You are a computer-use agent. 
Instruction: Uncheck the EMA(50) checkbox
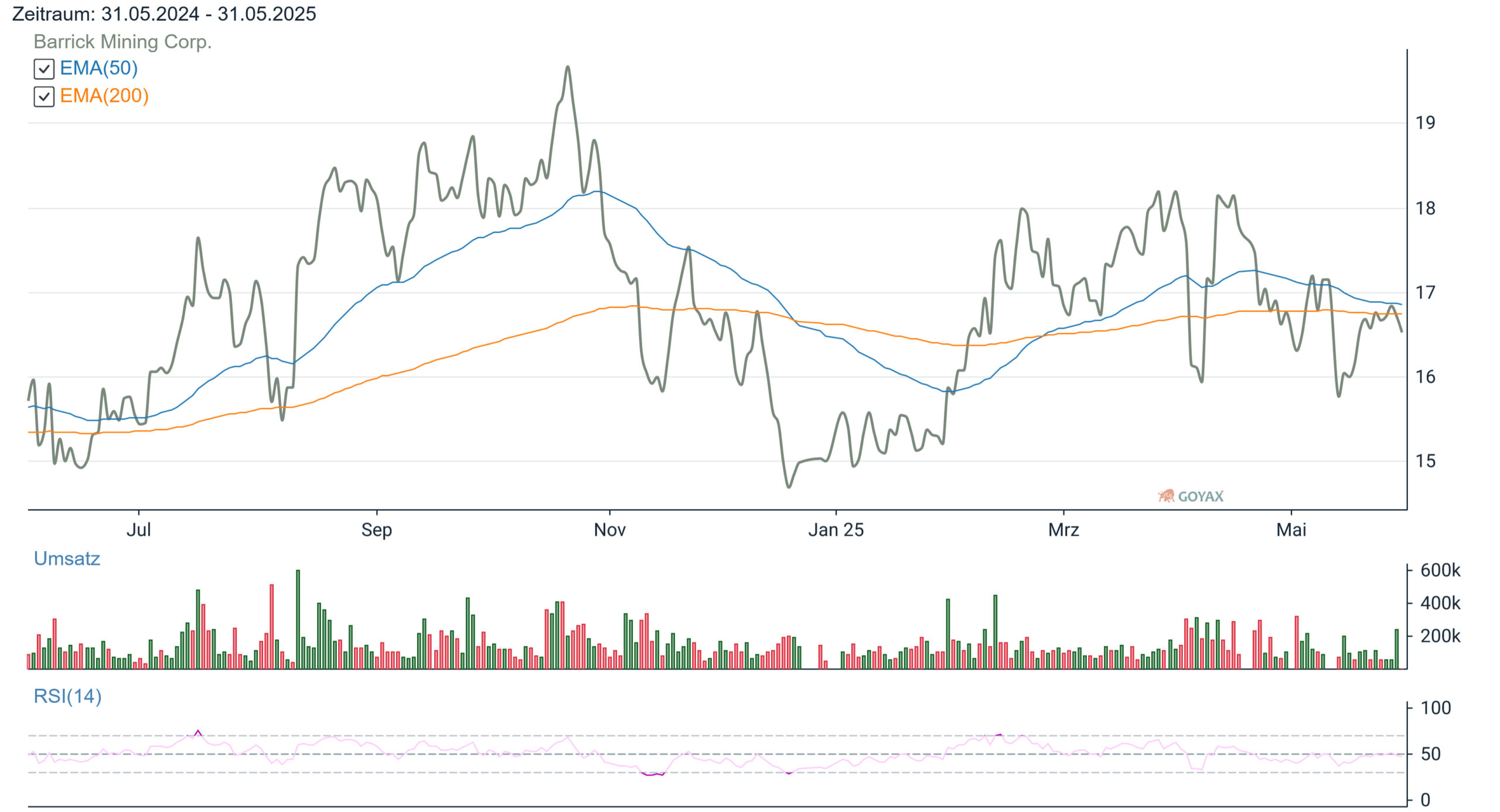(x=44, y=69)
